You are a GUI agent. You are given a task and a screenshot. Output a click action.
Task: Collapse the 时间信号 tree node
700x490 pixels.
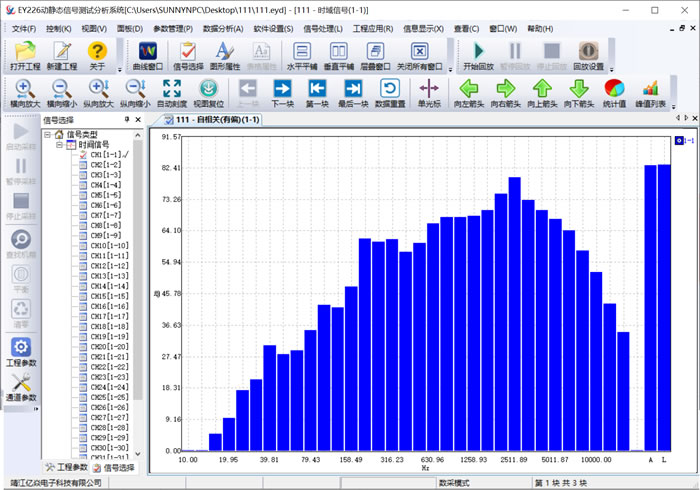coord(59,145)
